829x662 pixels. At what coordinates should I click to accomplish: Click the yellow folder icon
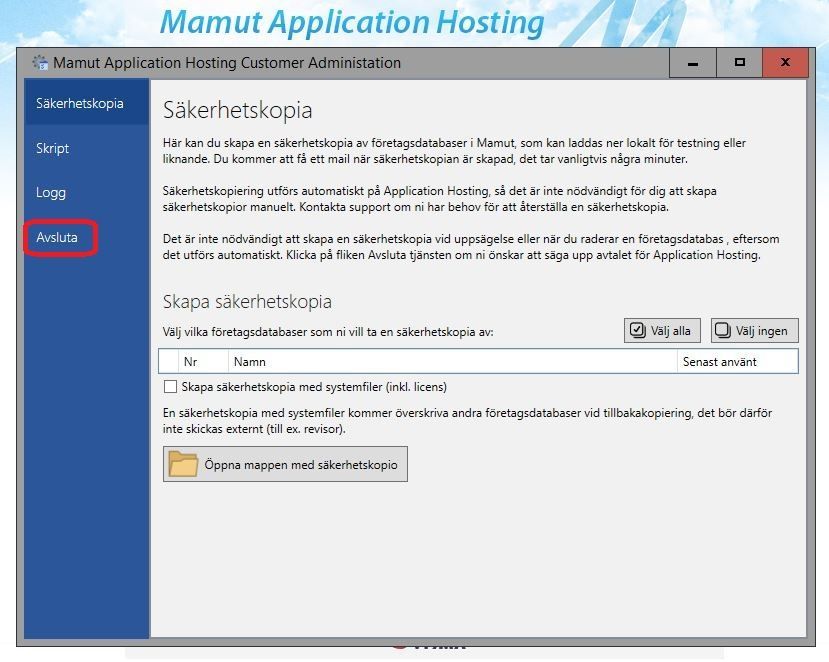click(x=183, y=464)
